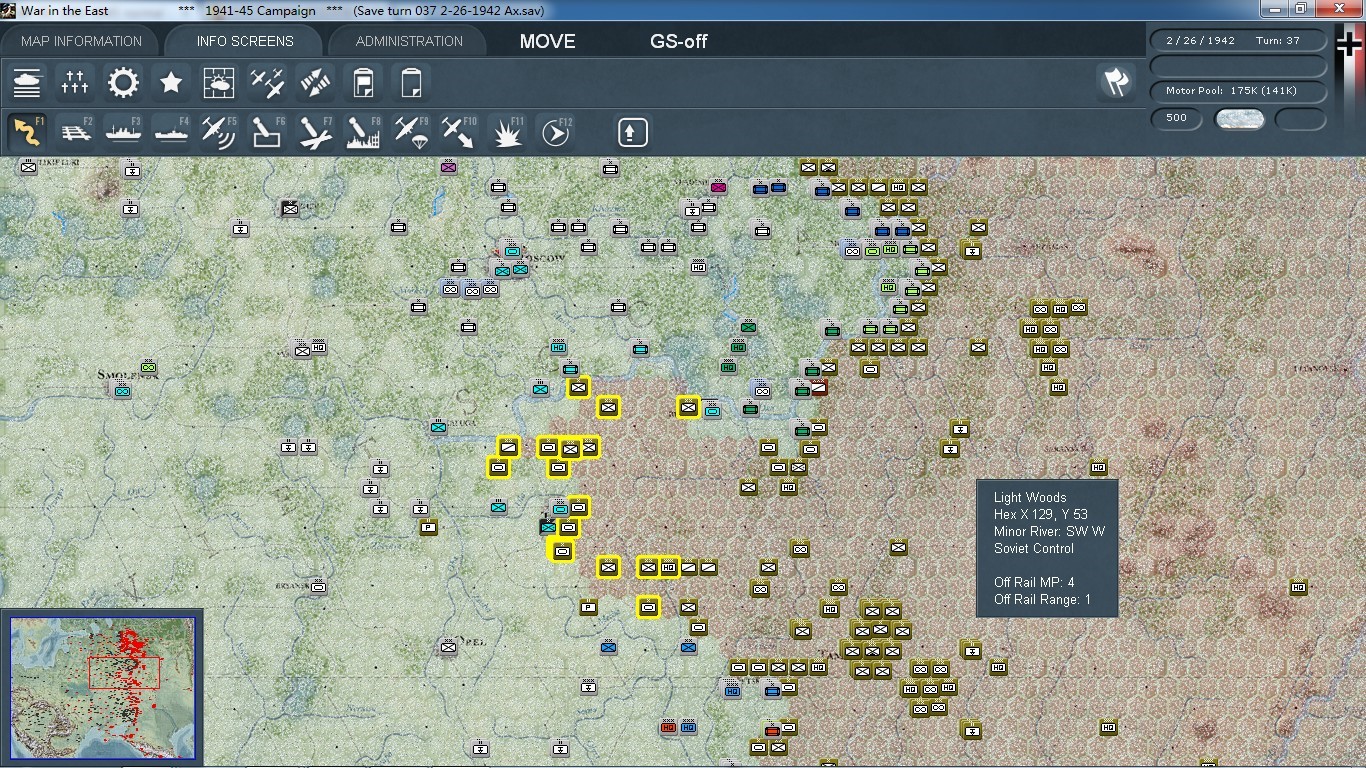Select the F10 air transfer mode
This screenshot has width=1366, height=768.
[459, 132]
